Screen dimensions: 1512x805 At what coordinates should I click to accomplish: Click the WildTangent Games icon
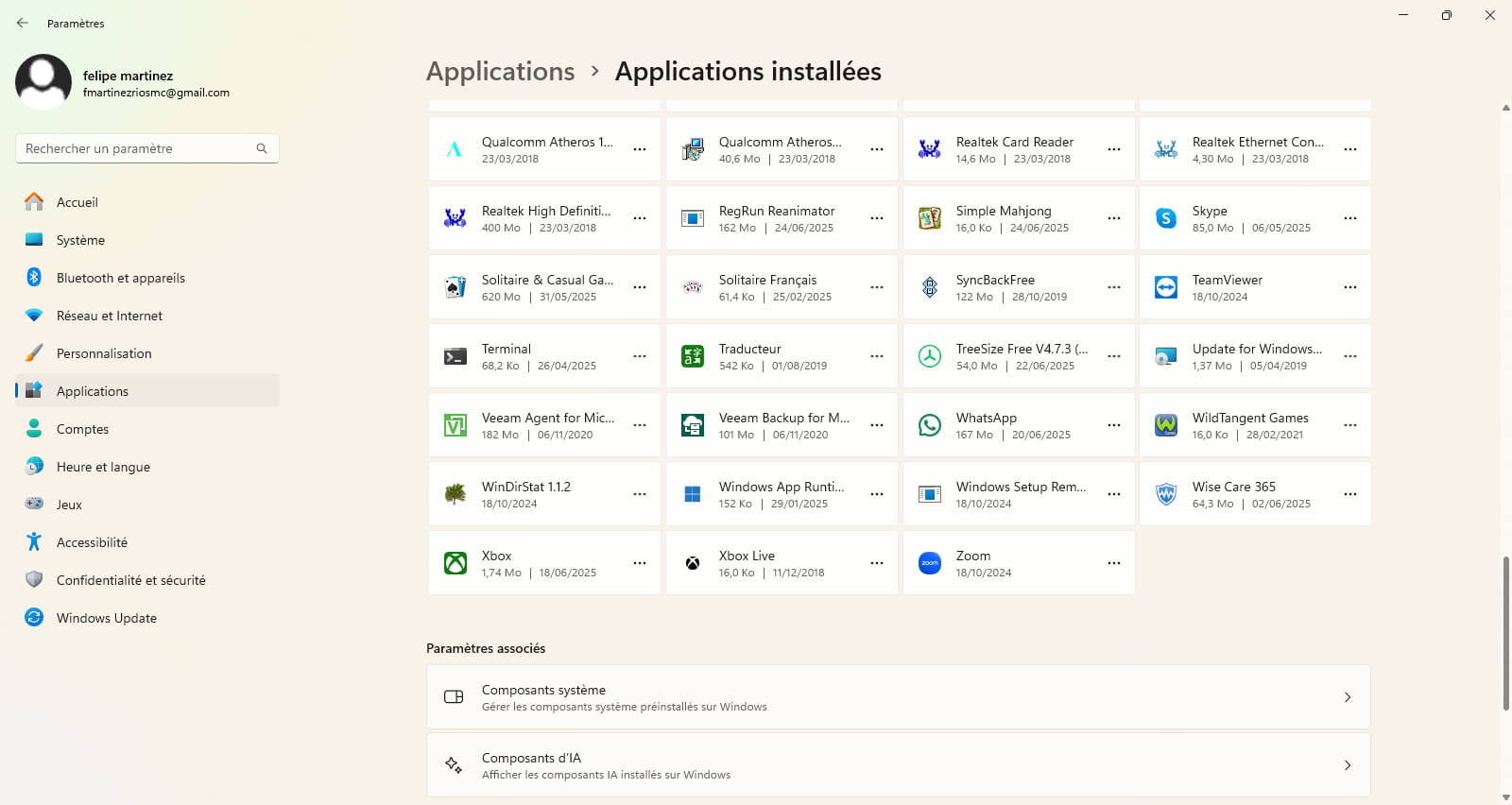coord(1166,425)
